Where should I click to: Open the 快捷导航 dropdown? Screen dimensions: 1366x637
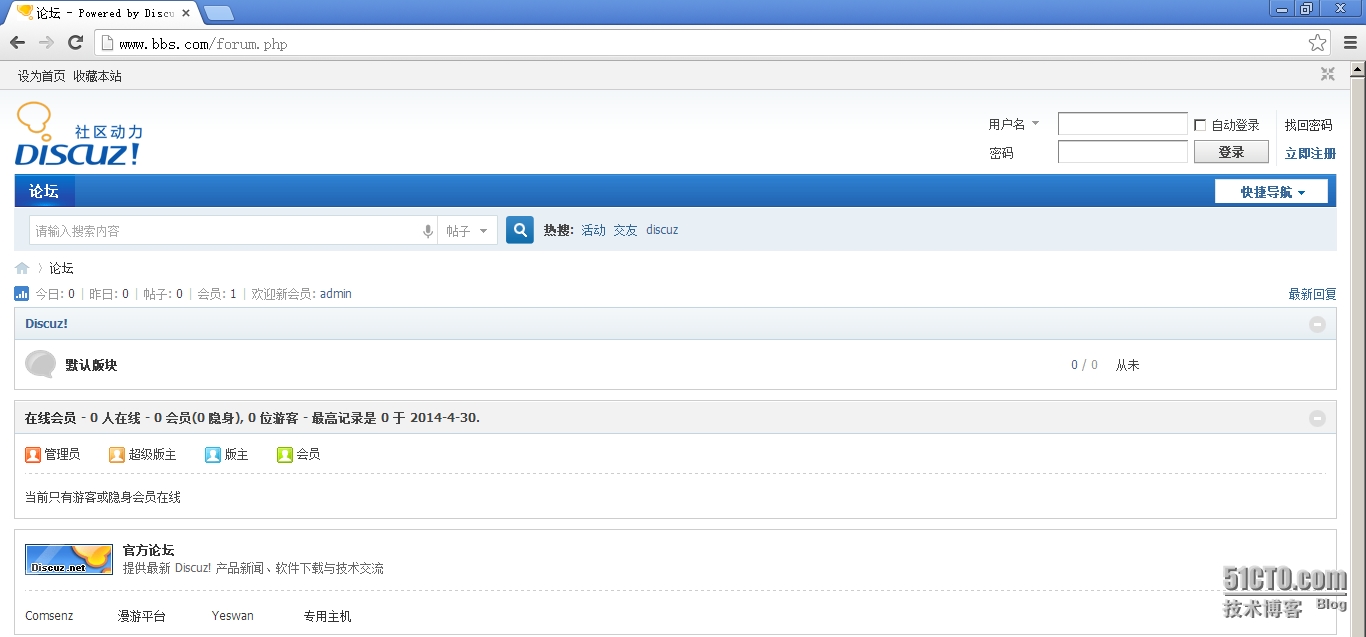[x=1272, y=192]
